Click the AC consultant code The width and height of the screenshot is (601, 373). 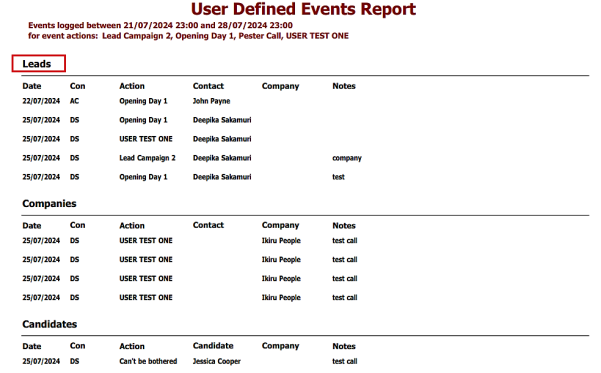coord(74,101)
